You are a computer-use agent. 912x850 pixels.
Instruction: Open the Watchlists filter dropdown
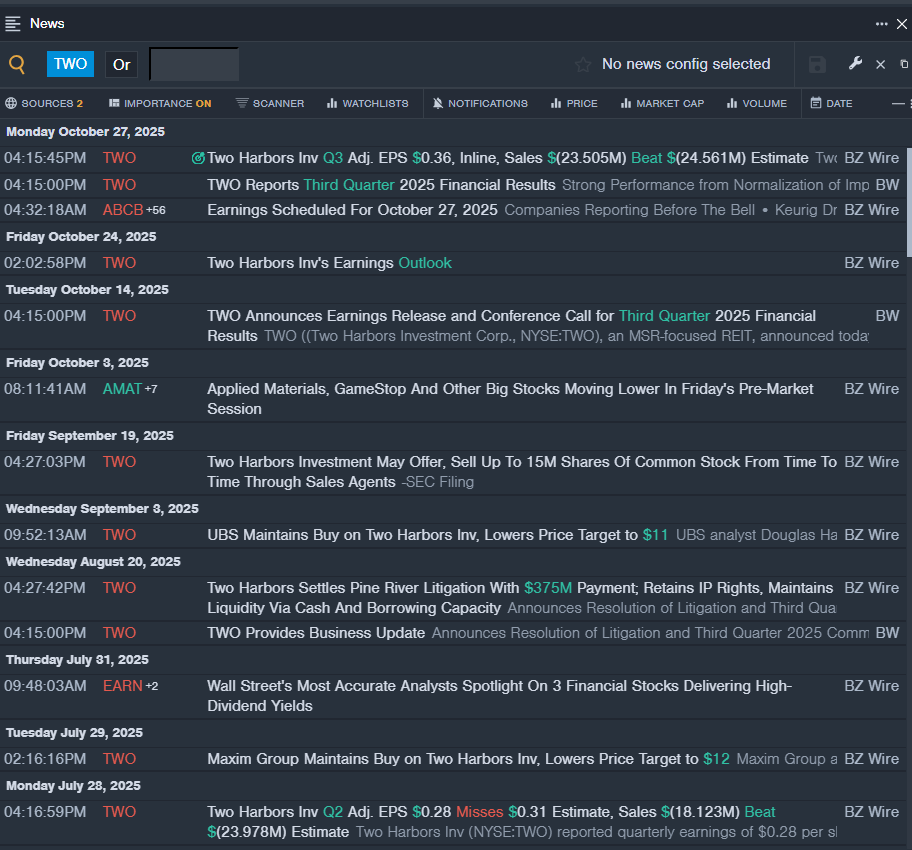click(x=367, y=104)
